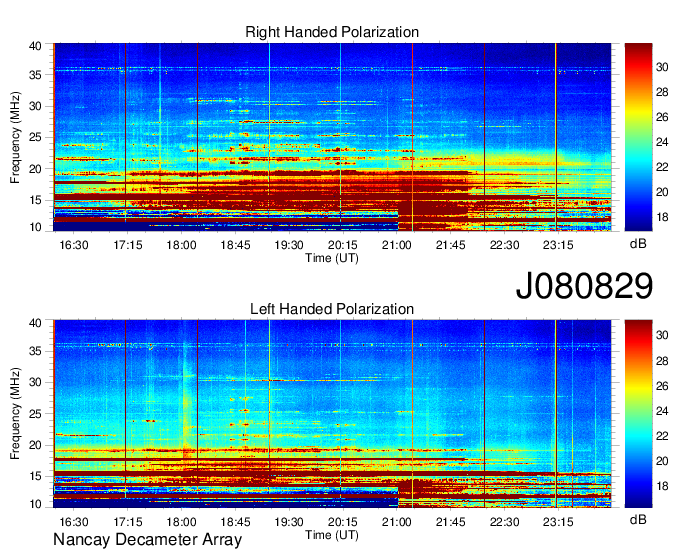Click the Nancay Decameter Array caption
Image resolution: width=680 pixels, height=552 pixels.
pos(147,540)
